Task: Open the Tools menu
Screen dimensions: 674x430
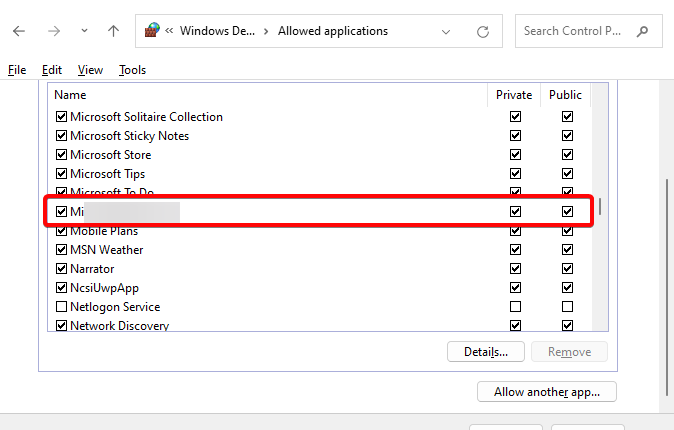Action: click(132, 70)
